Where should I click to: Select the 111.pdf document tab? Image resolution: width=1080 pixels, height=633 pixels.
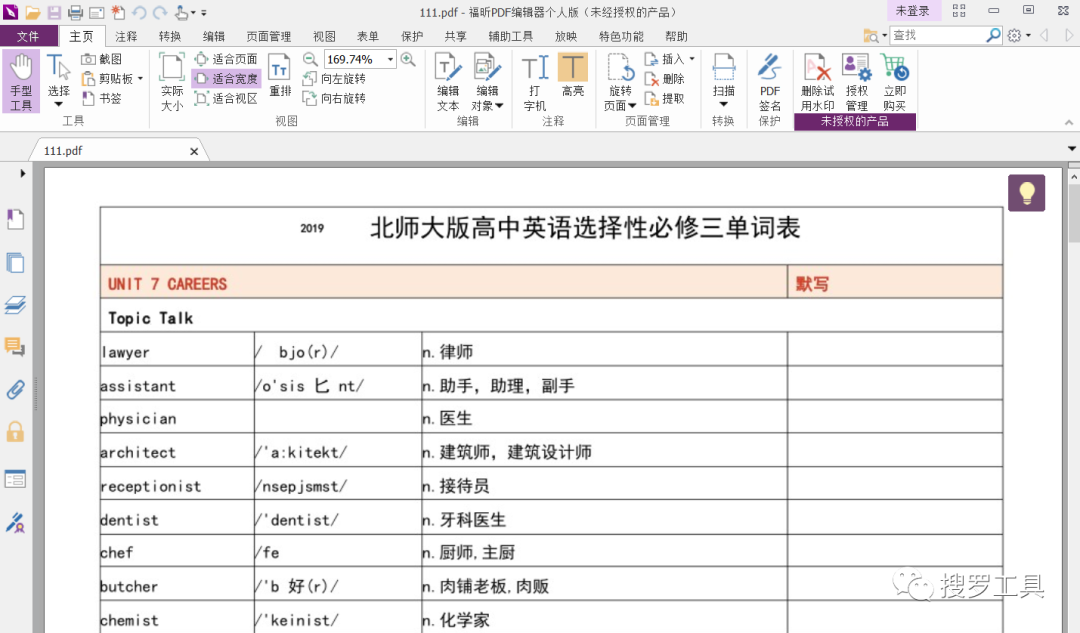117,151
